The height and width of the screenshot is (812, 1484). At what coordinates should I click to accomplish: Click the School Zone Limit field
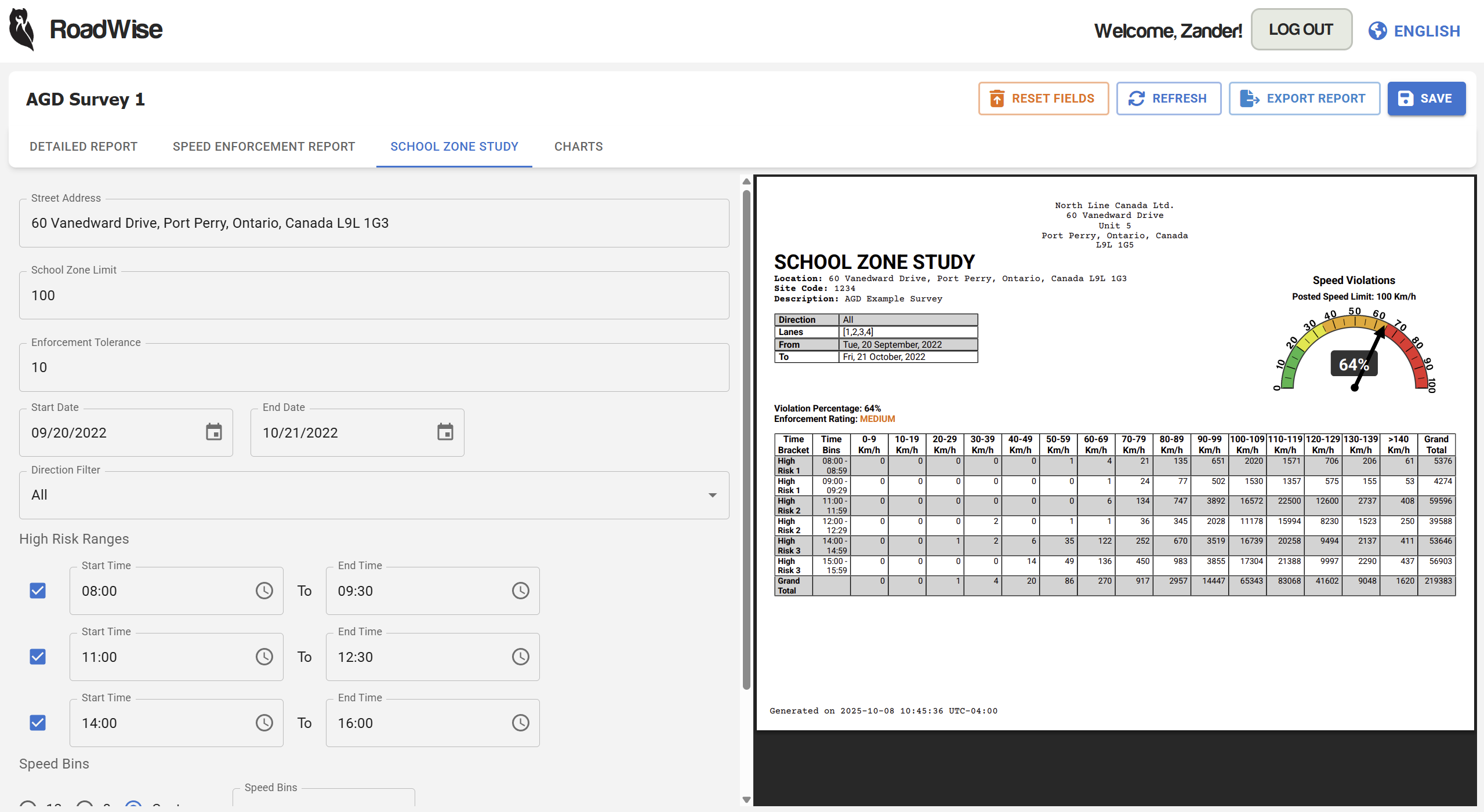(374, 296)
